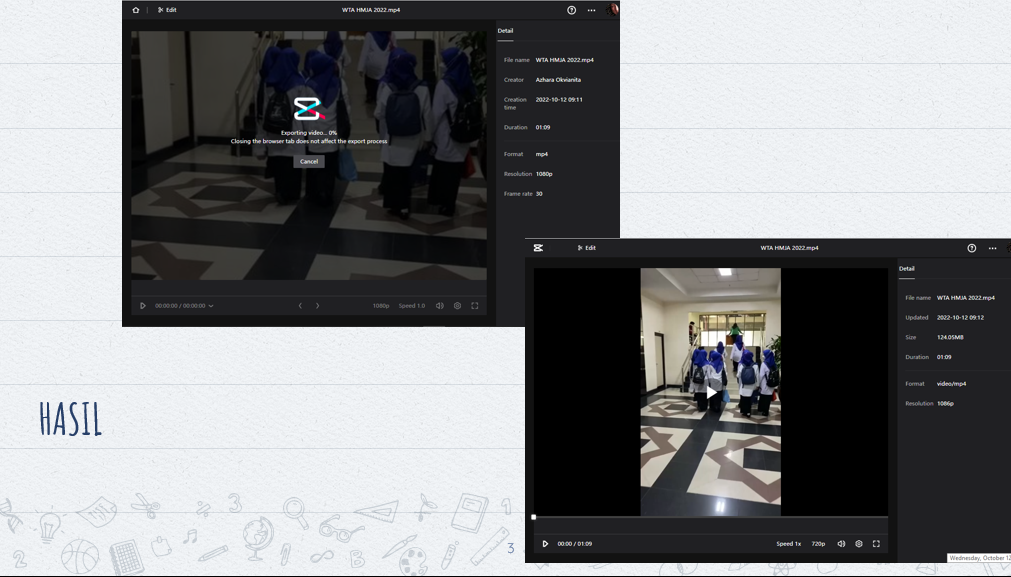
Task: Click the format value video/mp4
Action: 951,384
